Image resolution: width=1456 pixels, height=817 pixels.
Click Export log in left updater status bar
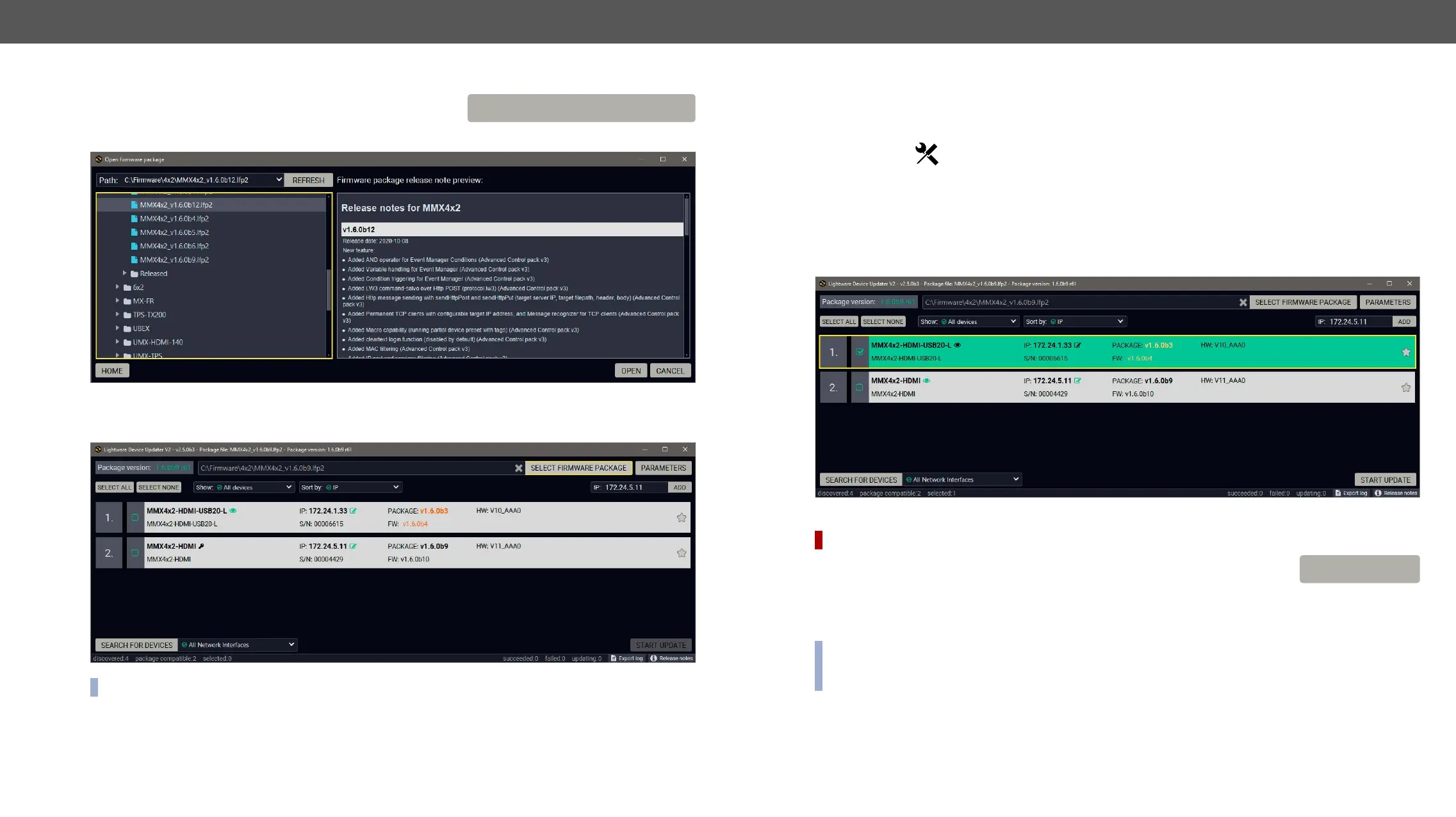point(626,658)
